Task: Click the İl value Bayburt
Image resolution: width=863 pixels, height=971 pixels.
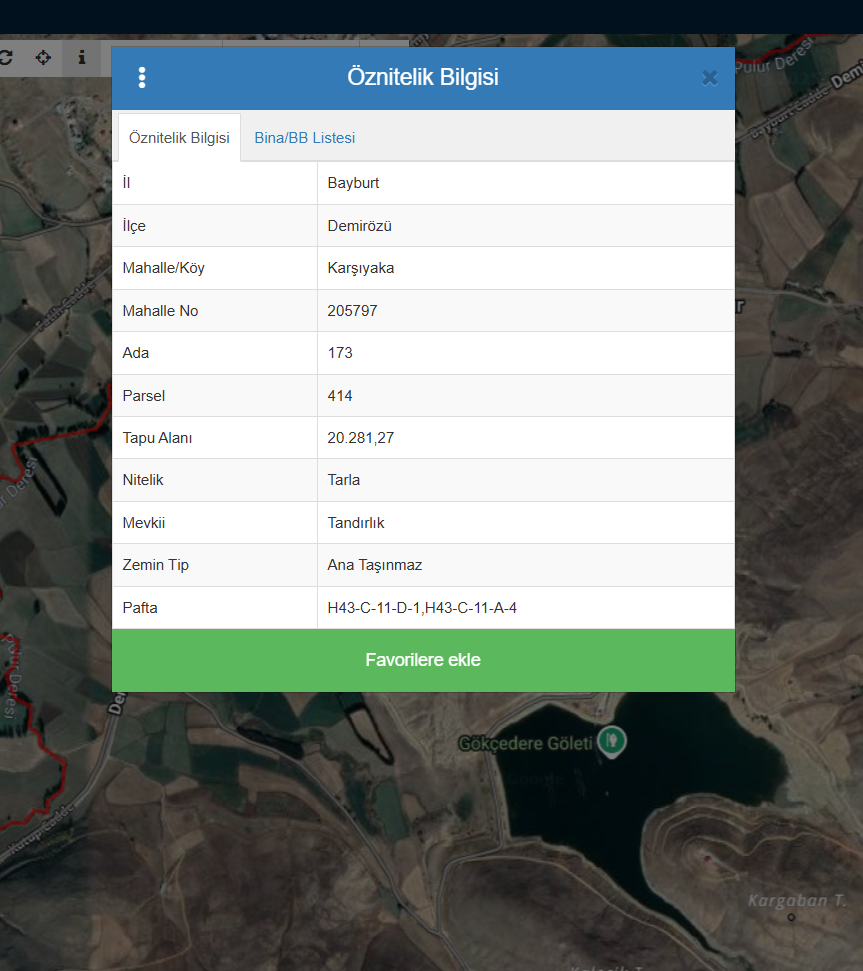Action: [353, 183]
